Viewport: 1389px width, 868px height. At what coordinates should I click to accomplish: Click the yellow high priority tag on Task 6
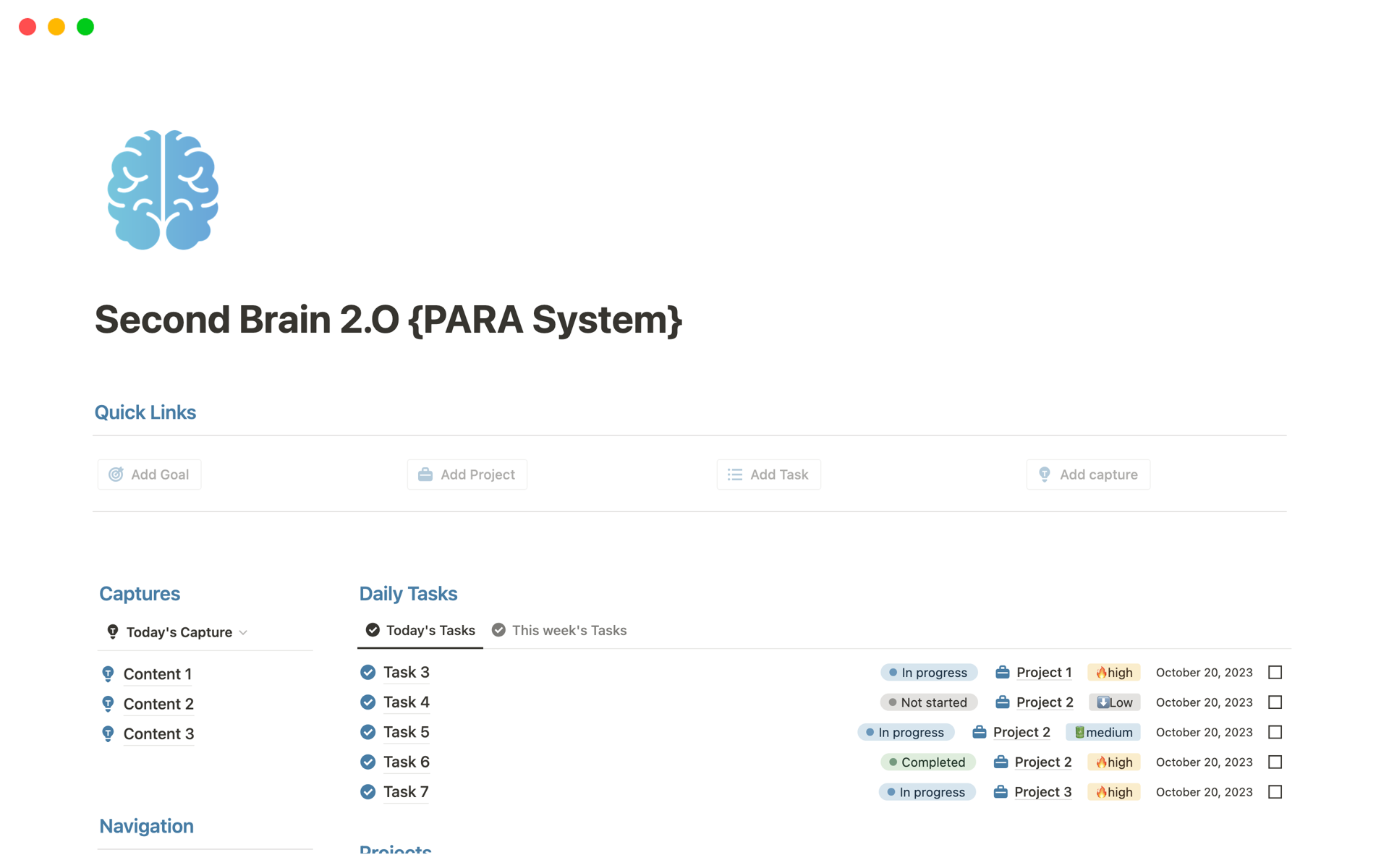(x=1113, y=762)
